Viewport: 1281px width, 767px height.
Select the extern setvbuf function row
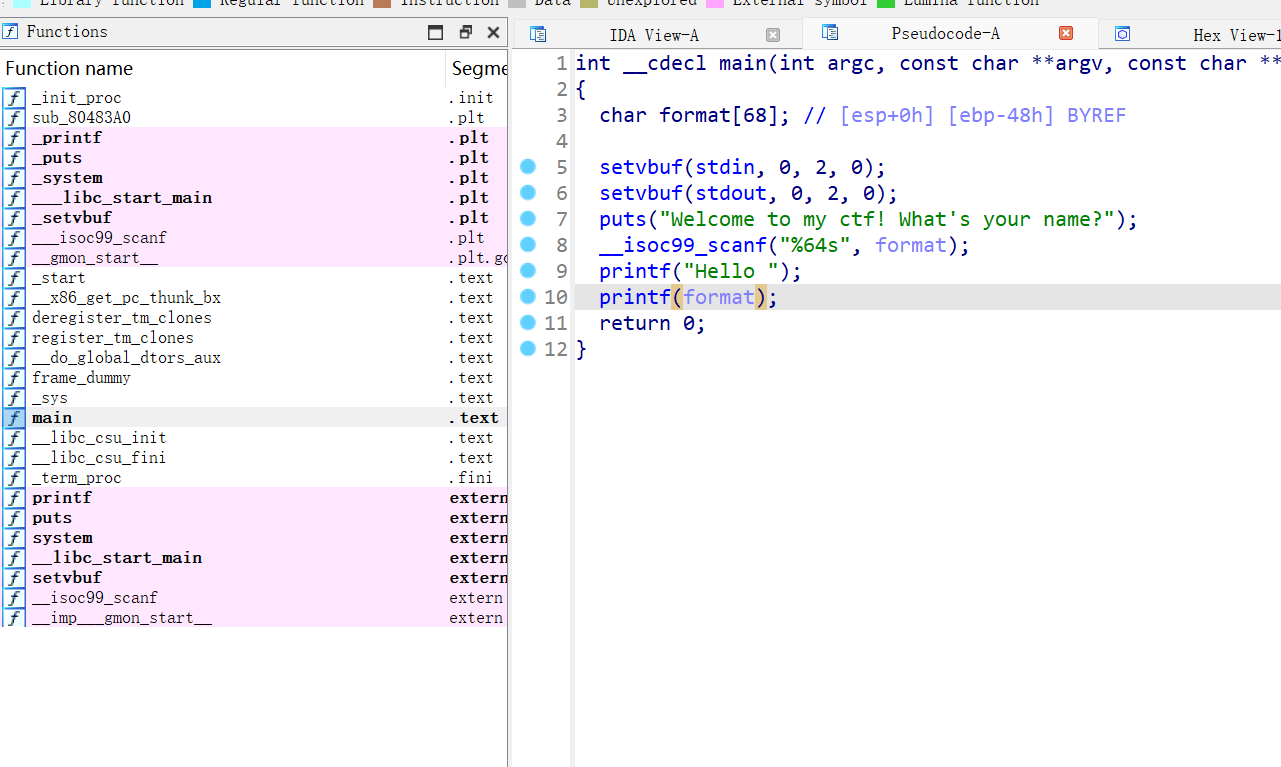pos(254,578)
